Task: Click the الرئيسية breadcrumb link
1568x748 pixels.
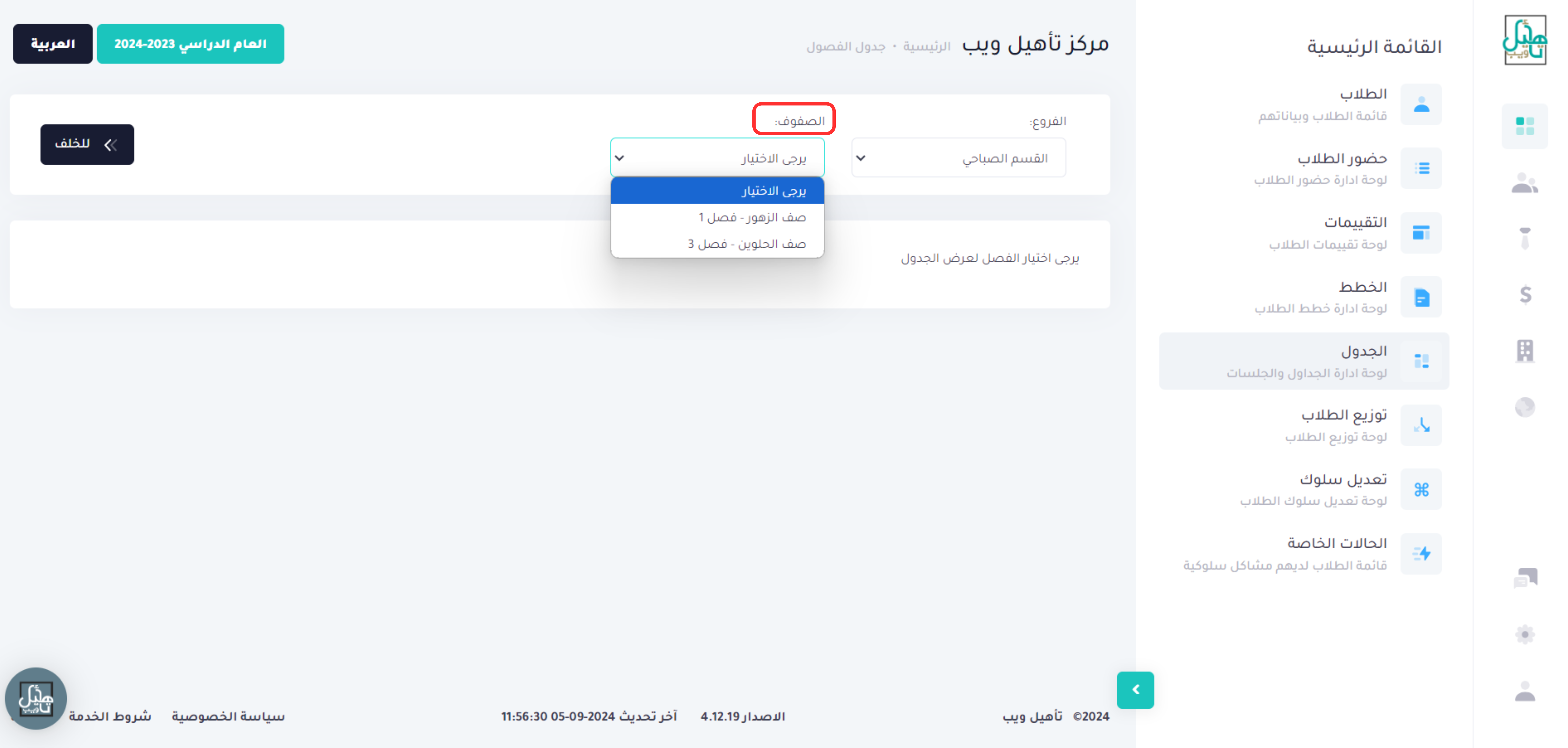Action: click(x=926, y=47)
